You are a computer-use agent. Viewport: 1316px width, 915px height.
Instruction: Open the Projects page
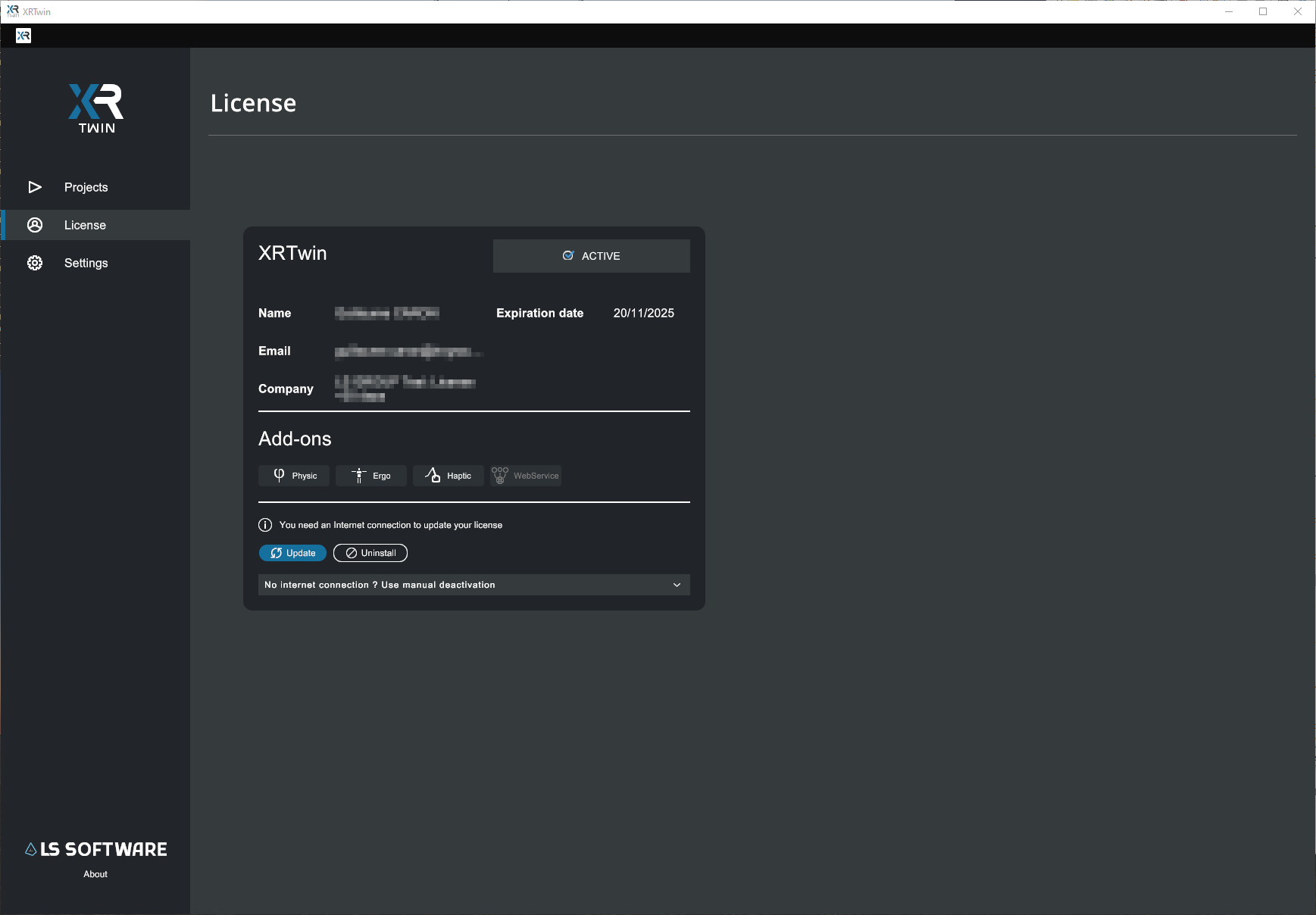[x=86, y=187]
